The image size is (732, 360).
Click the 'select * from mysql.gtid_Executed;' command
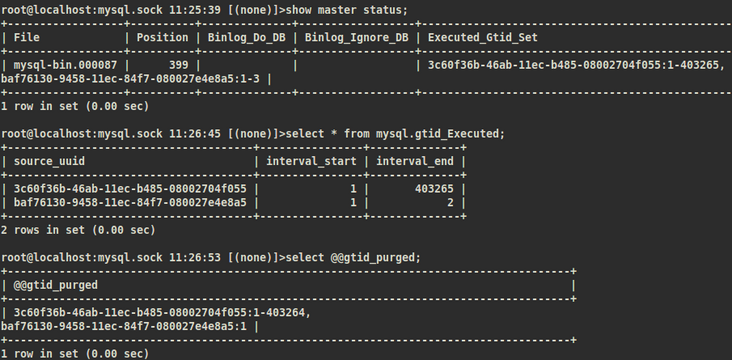click(395, 134)
